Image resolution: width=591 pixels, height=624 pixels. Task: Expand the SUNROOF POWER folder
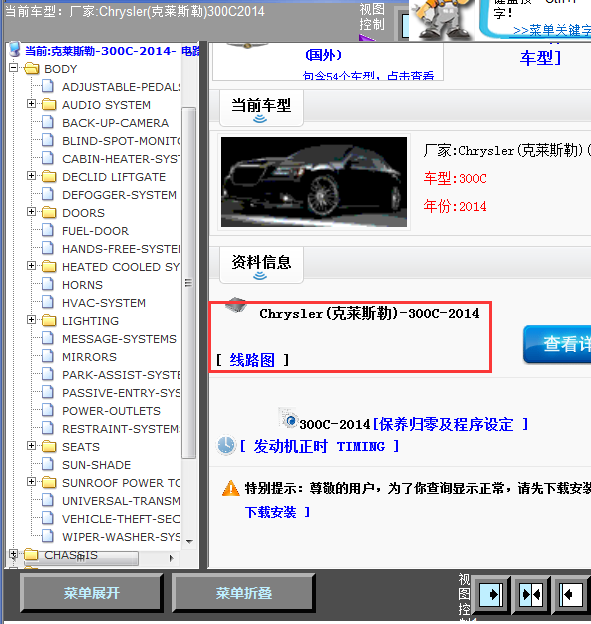click(31, 482)
